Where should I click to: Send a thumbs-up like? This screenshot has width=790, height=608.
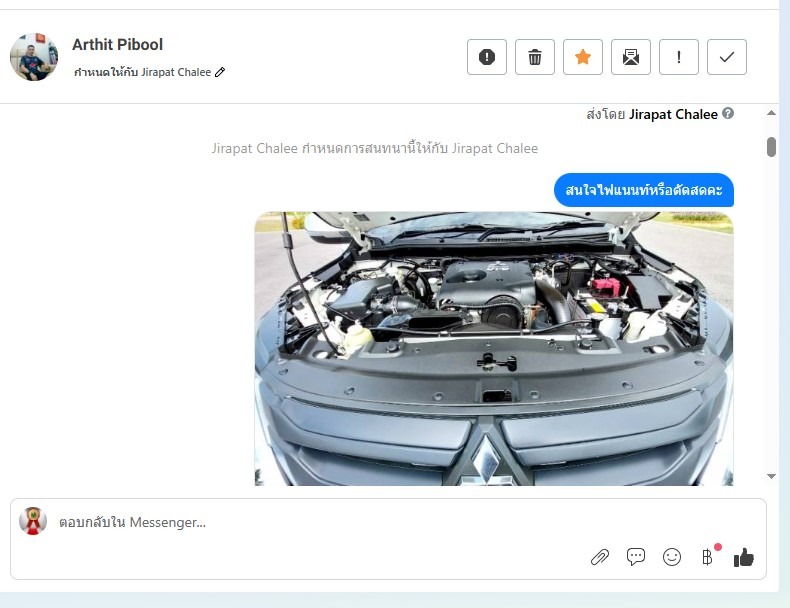[x=744, y=557]
